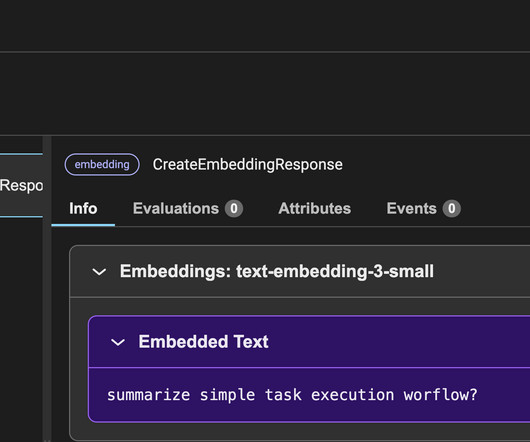Click the word worflow? in embedded text
The image size is (530, 442).
[440, 395]
